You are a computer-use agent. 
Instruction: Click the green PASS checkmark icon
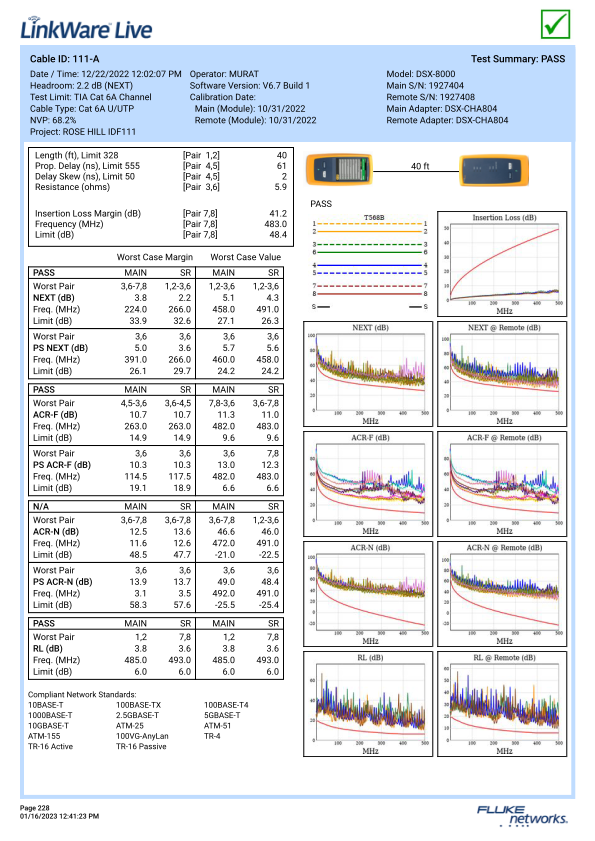click(x=555, y=24)
